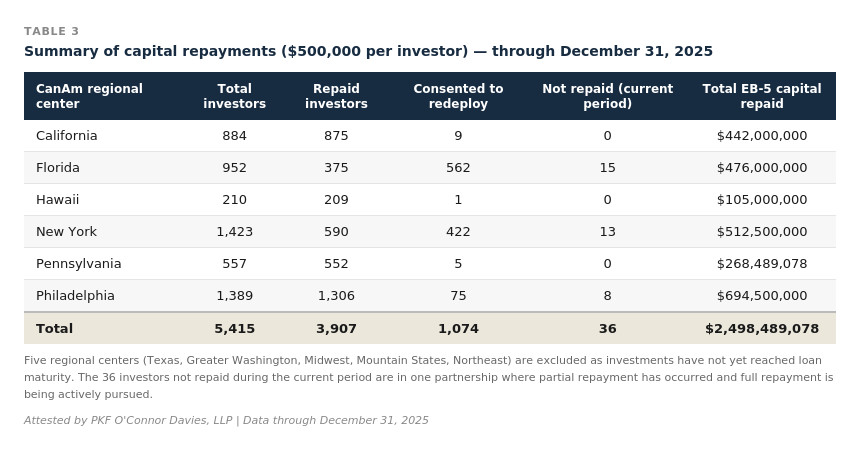Screen dimensions: 860x451
Task: Click the $2,498,489,078 grand total cell
Action: tap(762, 329)
